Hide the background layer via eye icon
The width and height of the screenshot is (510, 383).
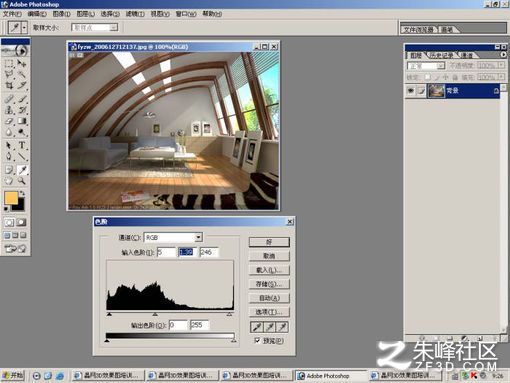(411, 90)
